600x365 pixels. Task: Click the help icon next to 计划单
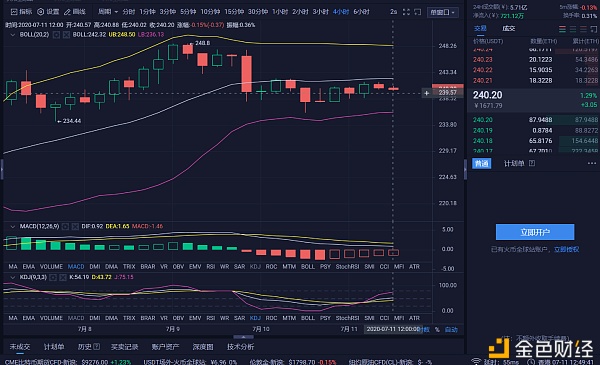coord(532,163)
